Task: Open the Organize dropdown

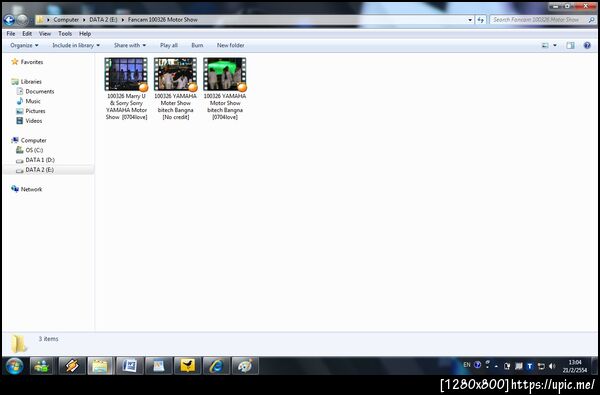Action: (24, 45)
